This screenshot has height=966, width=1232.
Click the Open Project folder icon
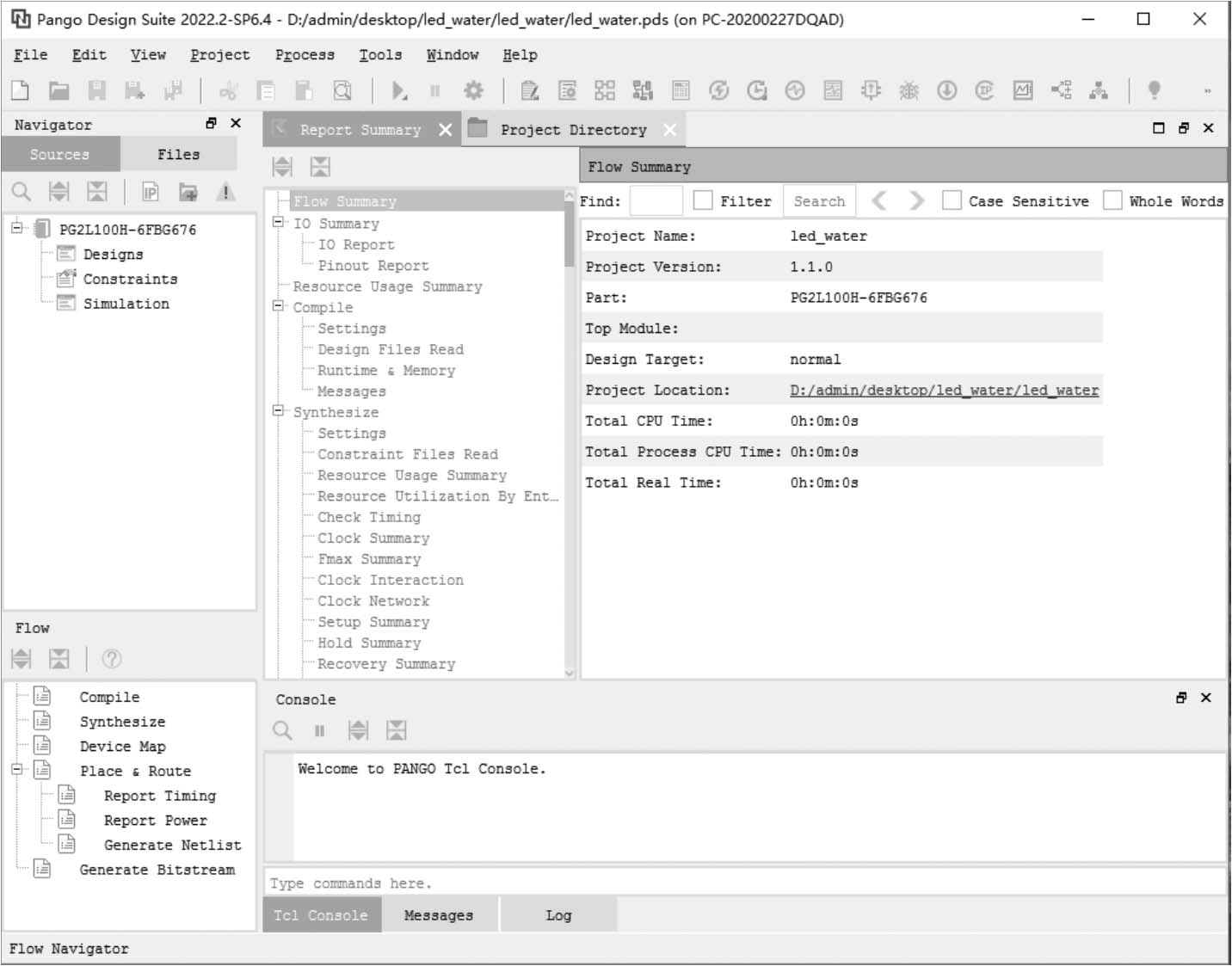pos(59,90)
